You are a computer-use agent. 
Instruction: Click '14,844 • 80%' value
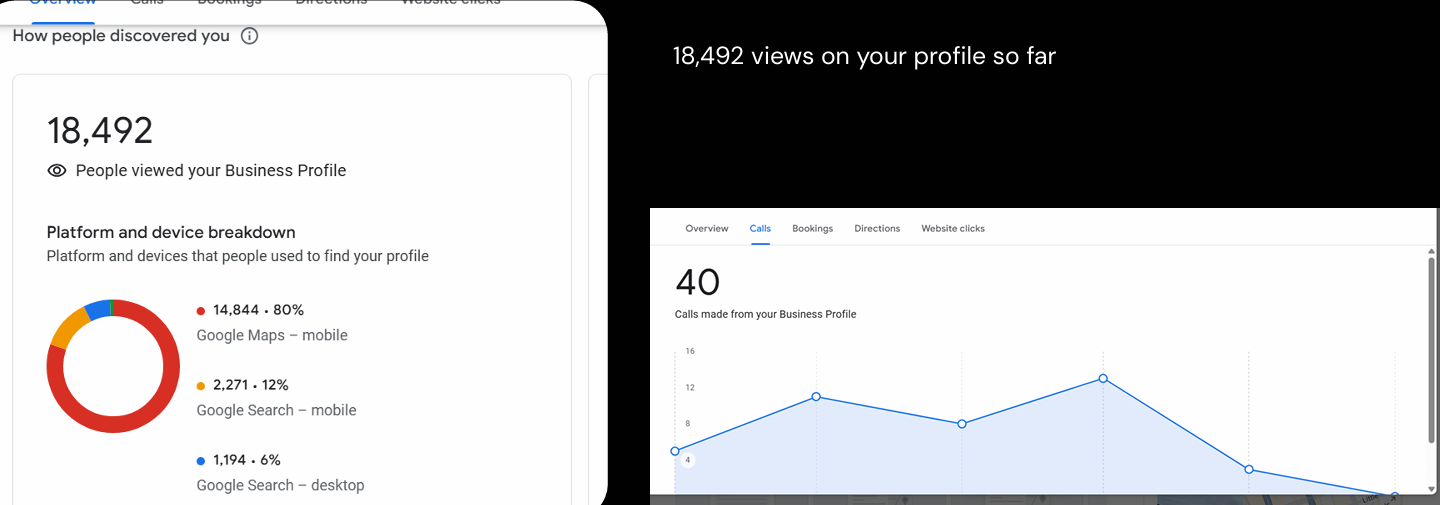[258, 310]
